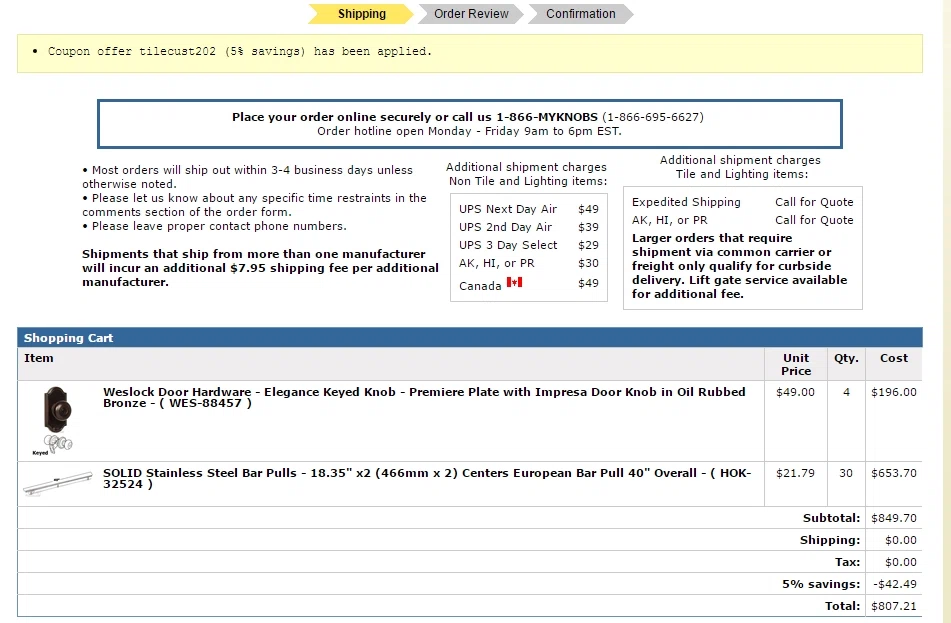Click the order hotline hours line

pyautogui.click(x=469, y=131)
